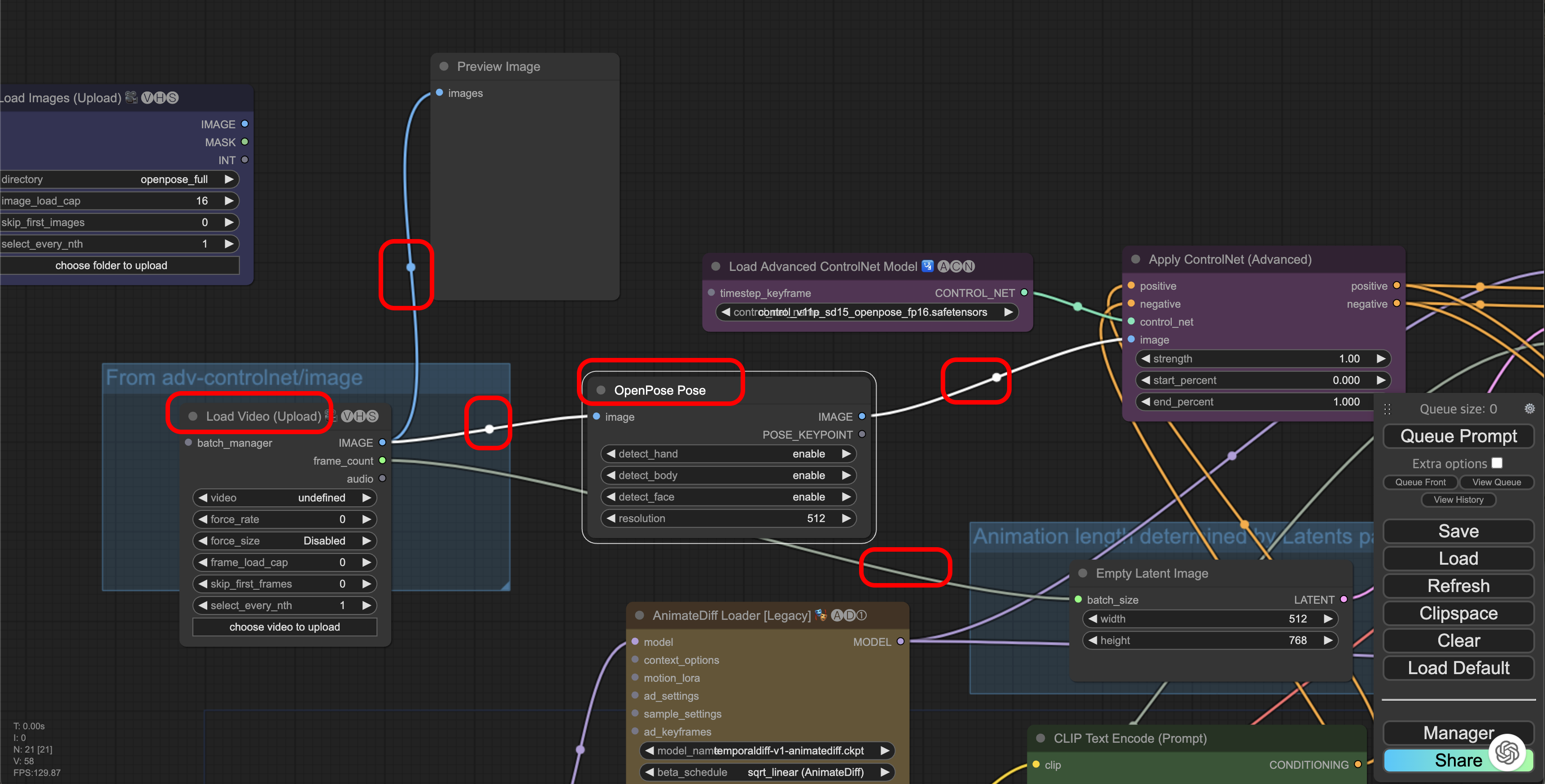The height and width of the screenshot is (784, 1545).
Task: Open control_net_name model dropdown
Action: point(867,313)
